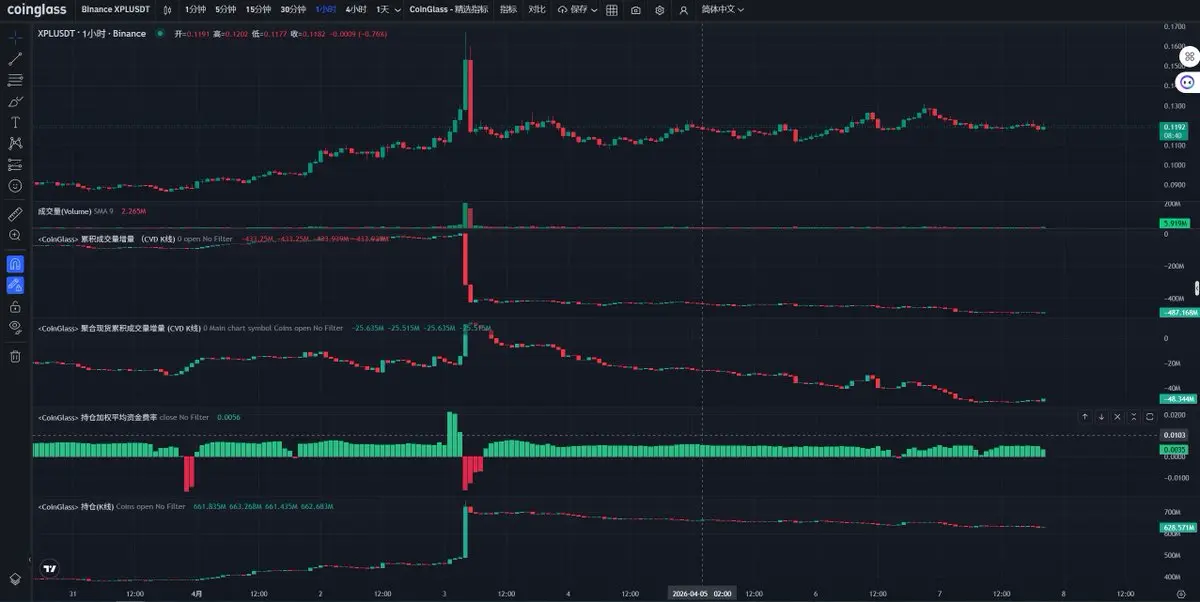Expand the right side panel arrow
Image resolution: width=1200 pixels, height=602 pixels.
pos(1196,288)
